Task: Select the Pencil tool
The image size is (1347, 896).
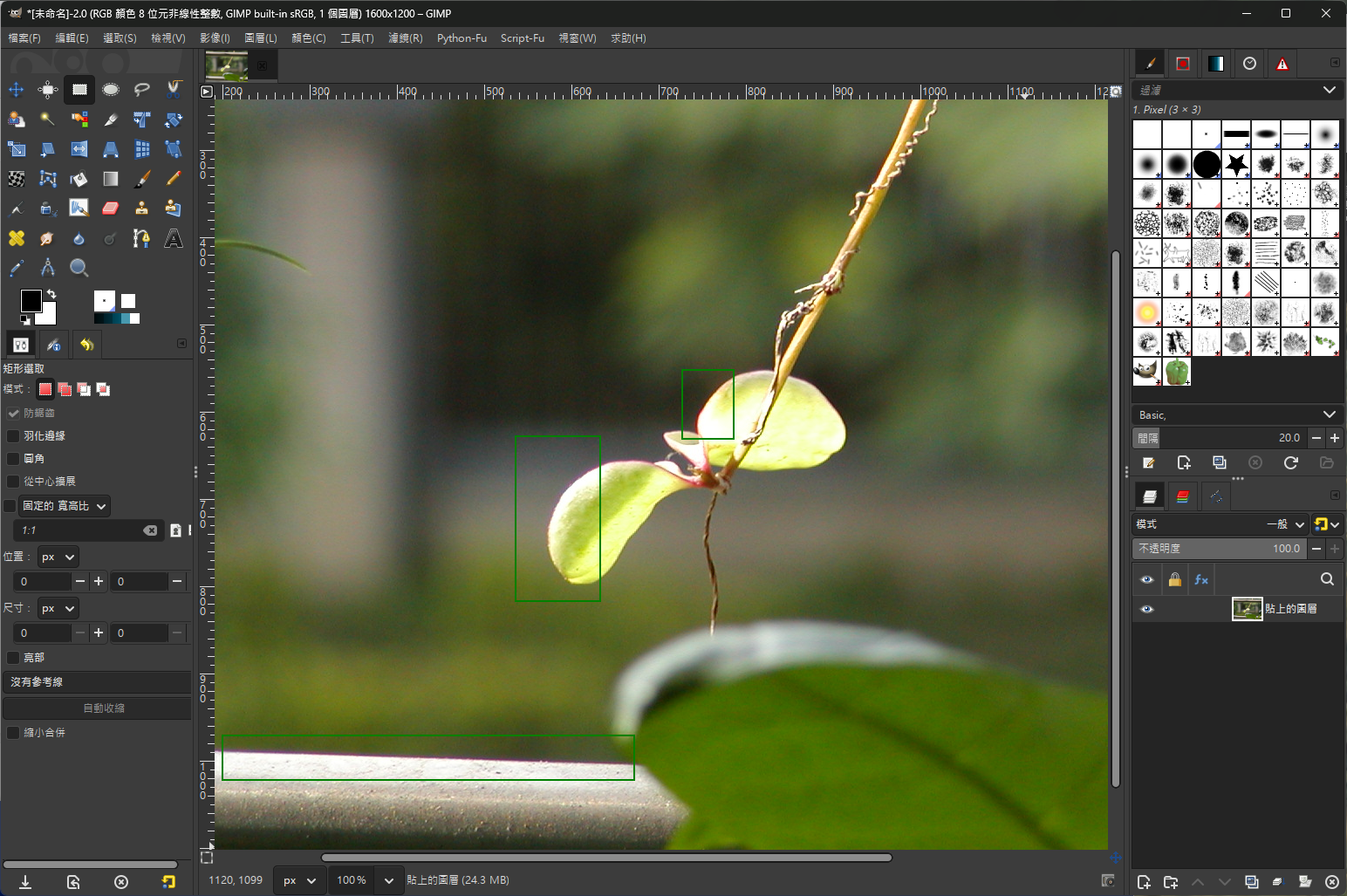Action: pyautogui.click(x=174, y=178)
